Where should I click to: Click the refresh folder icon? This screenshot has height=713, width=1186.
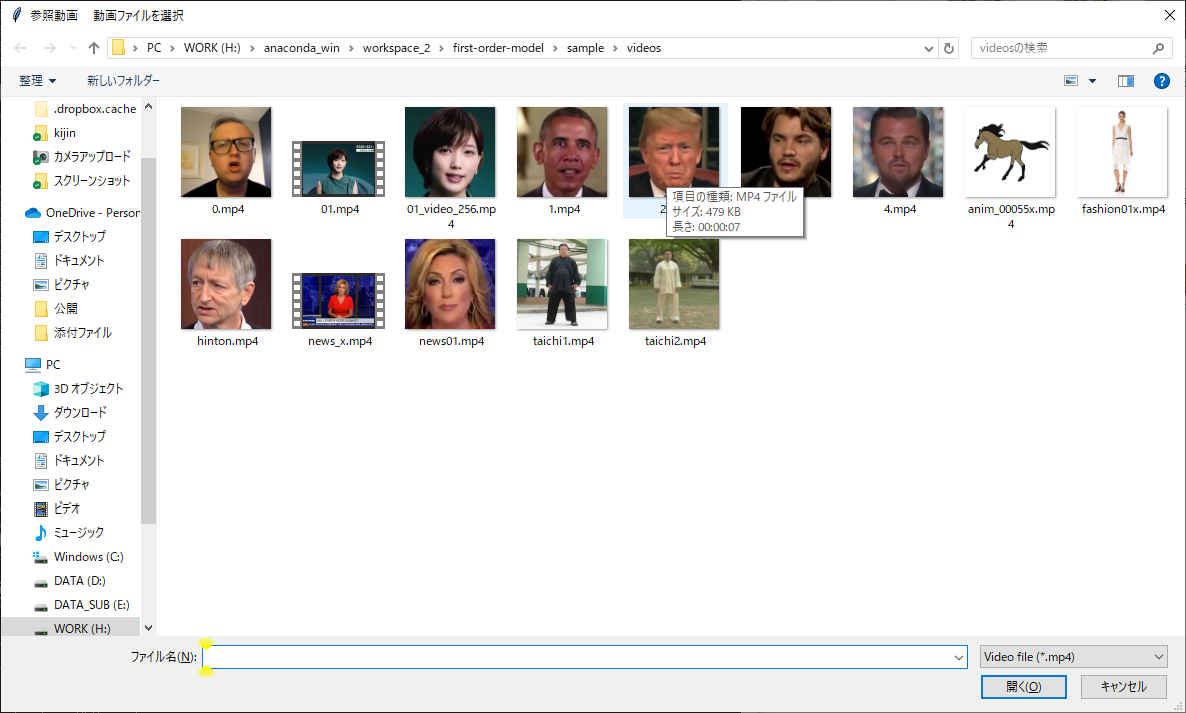[x=949, y=48]
